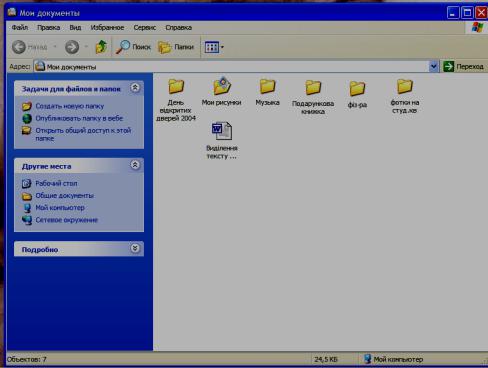
Task: Collapse the Задачи для файлов и папок panel
Action: [135, 88]
